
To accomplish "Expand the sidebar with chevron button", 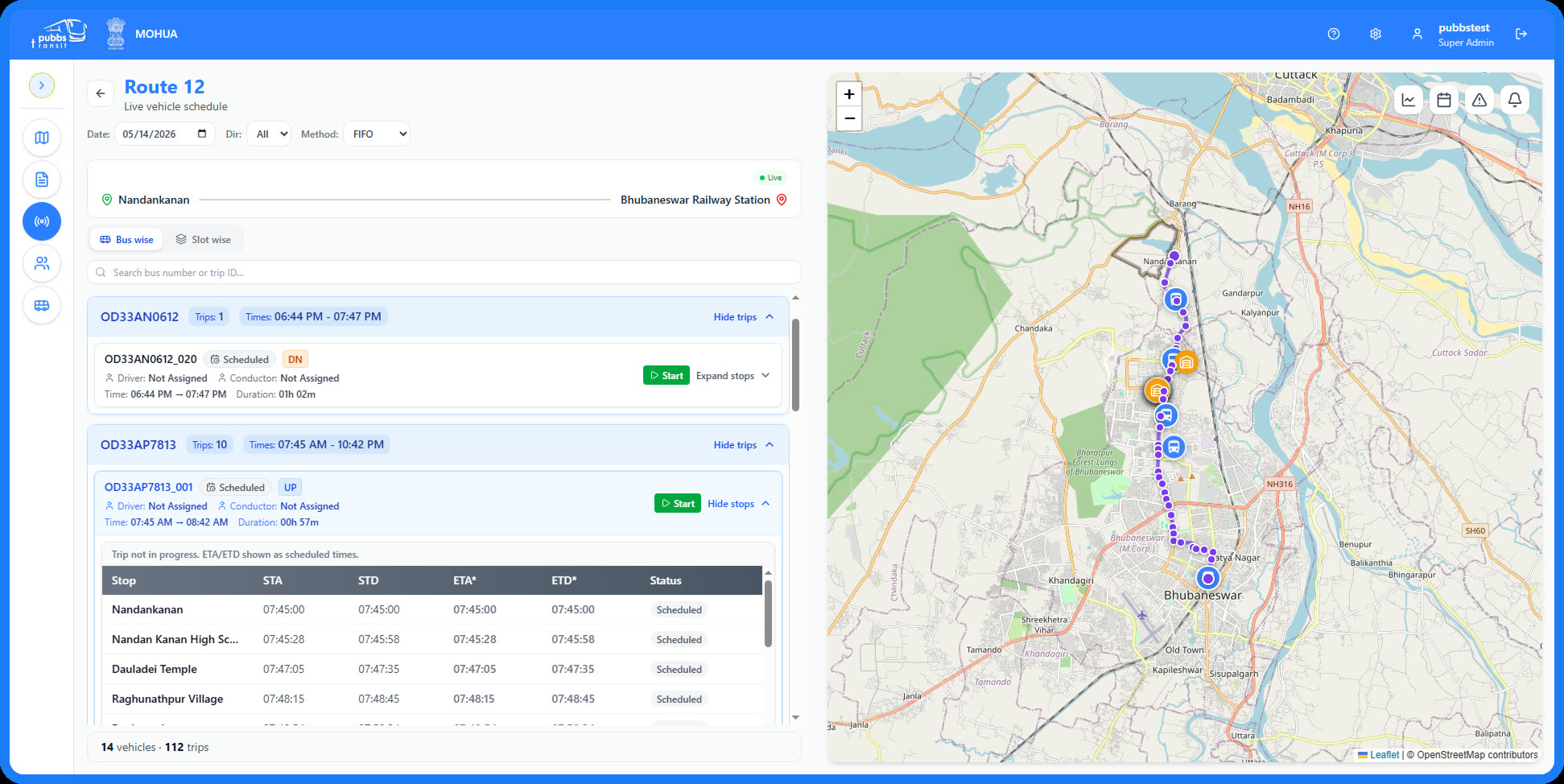I will (42, 85).
